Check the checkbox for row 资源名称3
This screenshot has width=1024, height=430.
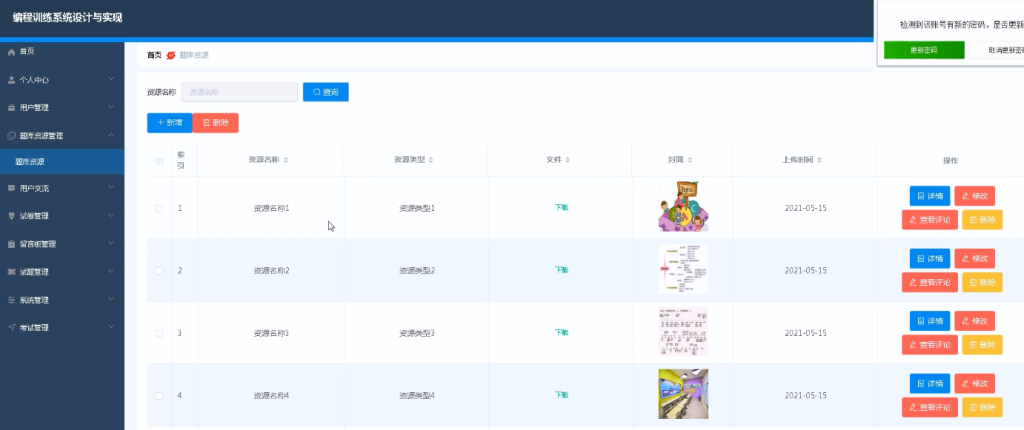coord(159,333)
